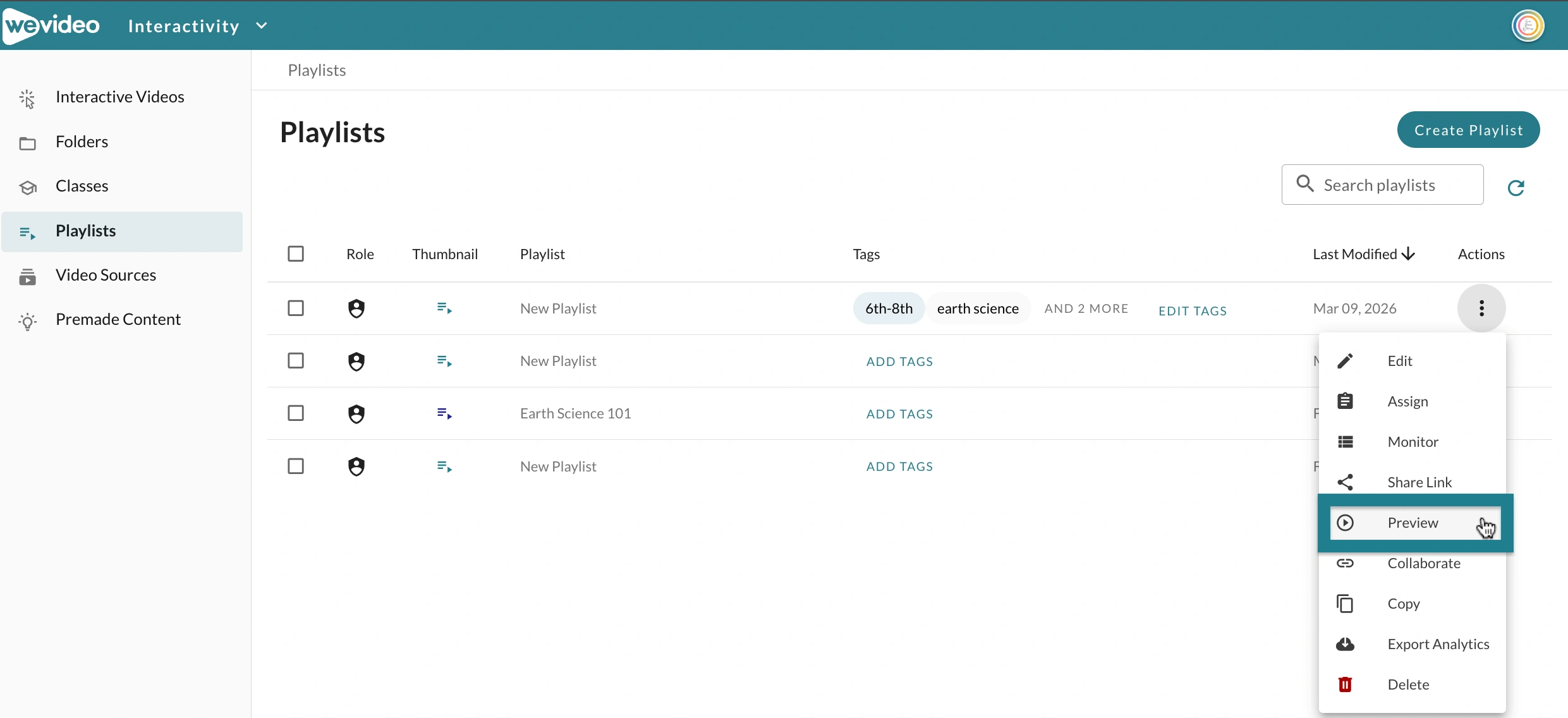Image resolution: width=1568 pixels, height=718 pixels.
Task: Click the earth science tag chip
Action: pos(978,308)
